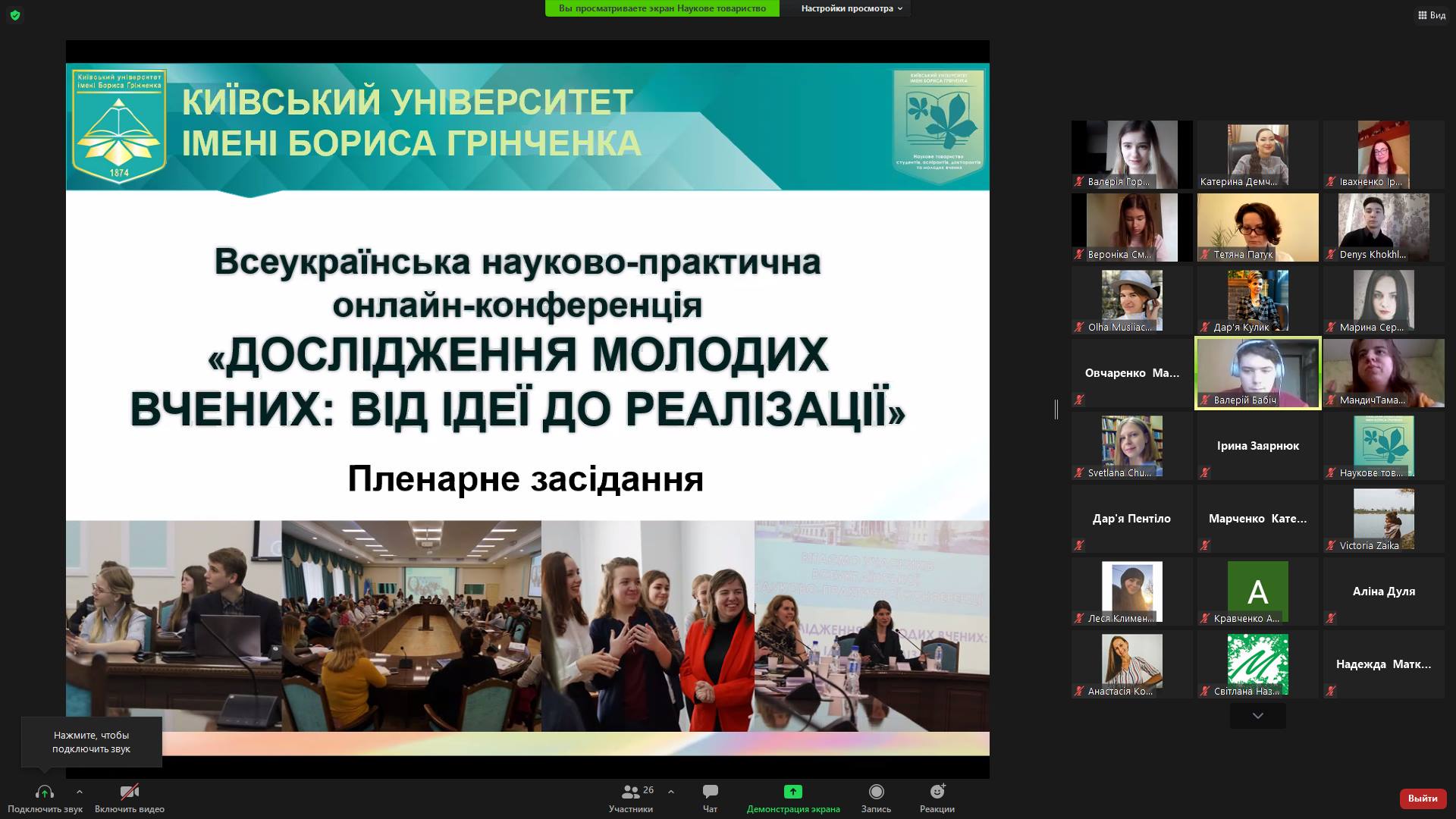Open the Участники participants panel

click(630, 799)
